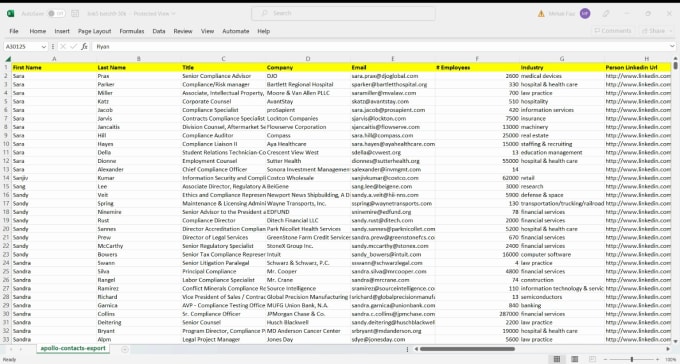Click horizontal scrollbar left arrow
This screenshot has height=364, width=680.
click(416, 349)
